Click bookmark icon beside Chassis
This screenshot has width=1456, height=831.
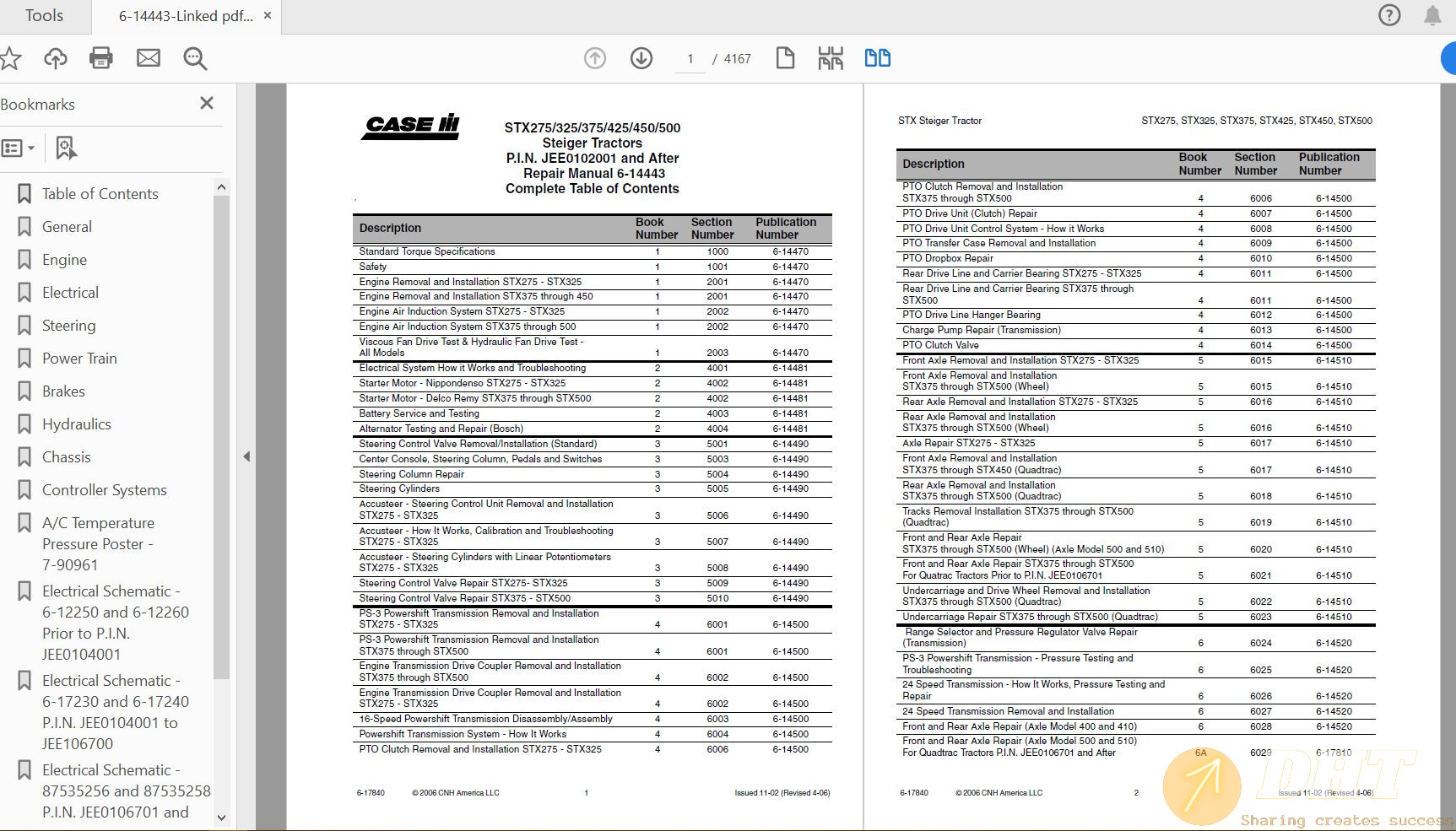point(24,457)
